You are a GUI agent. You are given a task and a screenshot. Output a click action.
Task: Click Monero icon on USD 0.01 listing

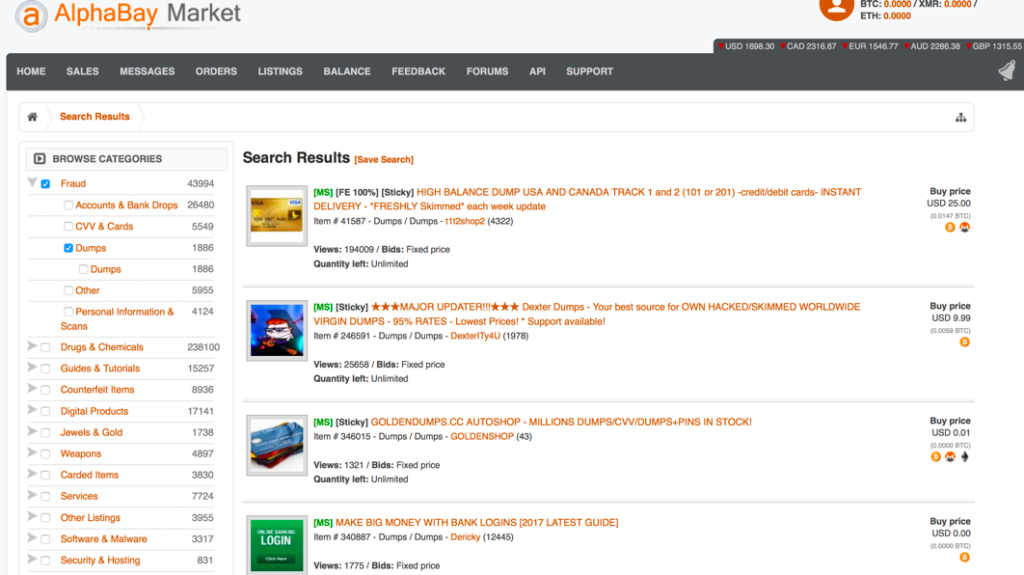(x=950, y=457)
